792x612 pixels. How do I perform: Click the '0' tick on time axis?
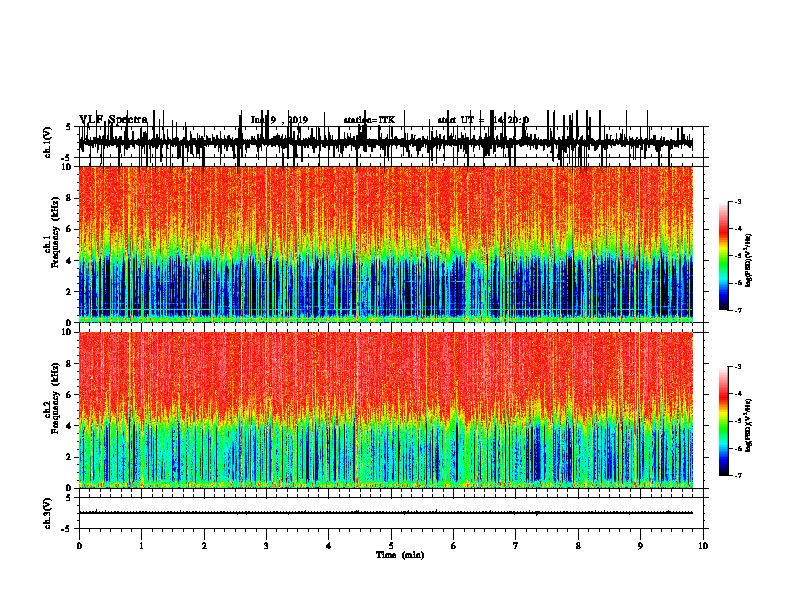pyautogui.click(x=79, y=546)
